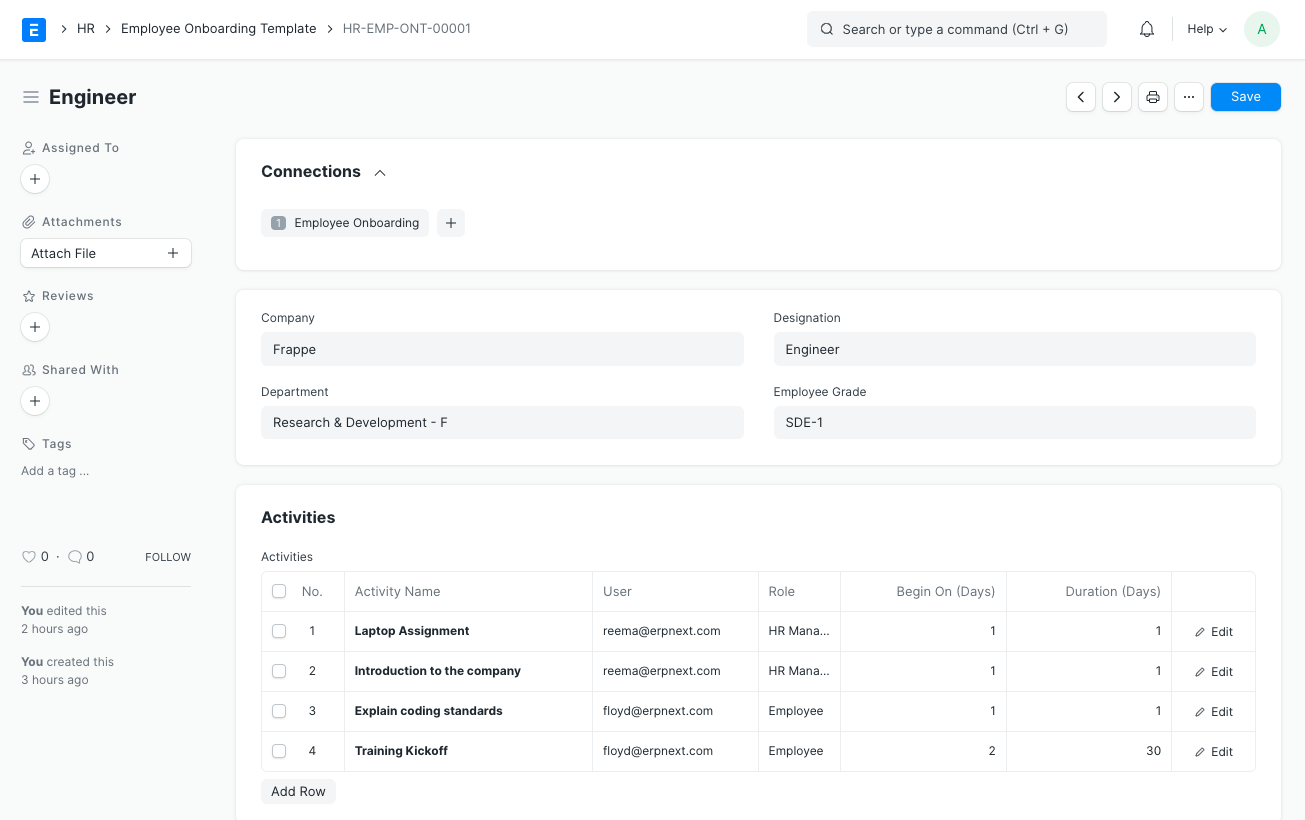Open HR from the breadcrumb
1305x820 pixels.
(x=86, y=28)
